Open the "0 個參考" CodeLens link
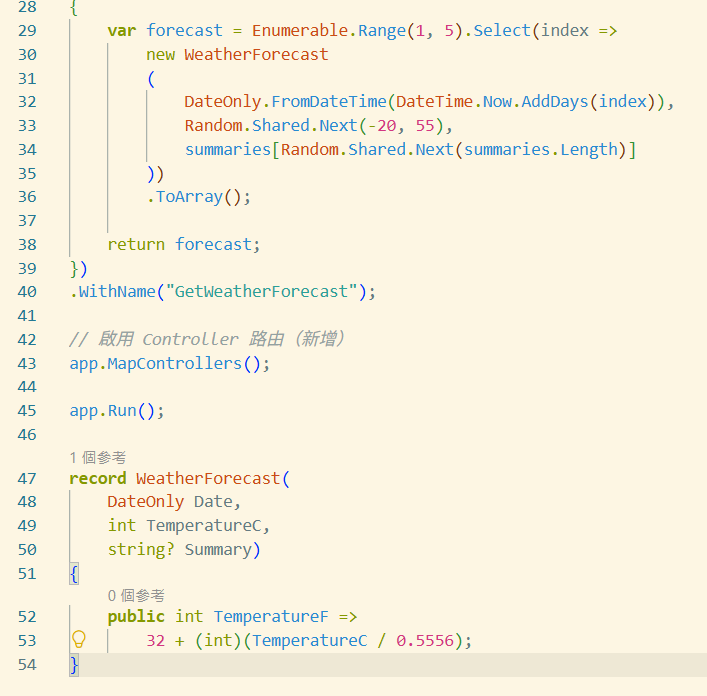This screenshot has width=707, height=696. click(136, 595)
